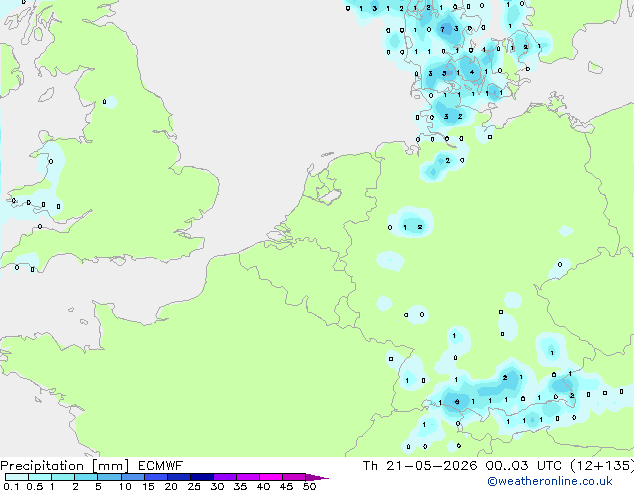Viewport: 634px width, 490px height.
Task: Click the legend swatch between 15 and 20
Action: tap(156, 477)
